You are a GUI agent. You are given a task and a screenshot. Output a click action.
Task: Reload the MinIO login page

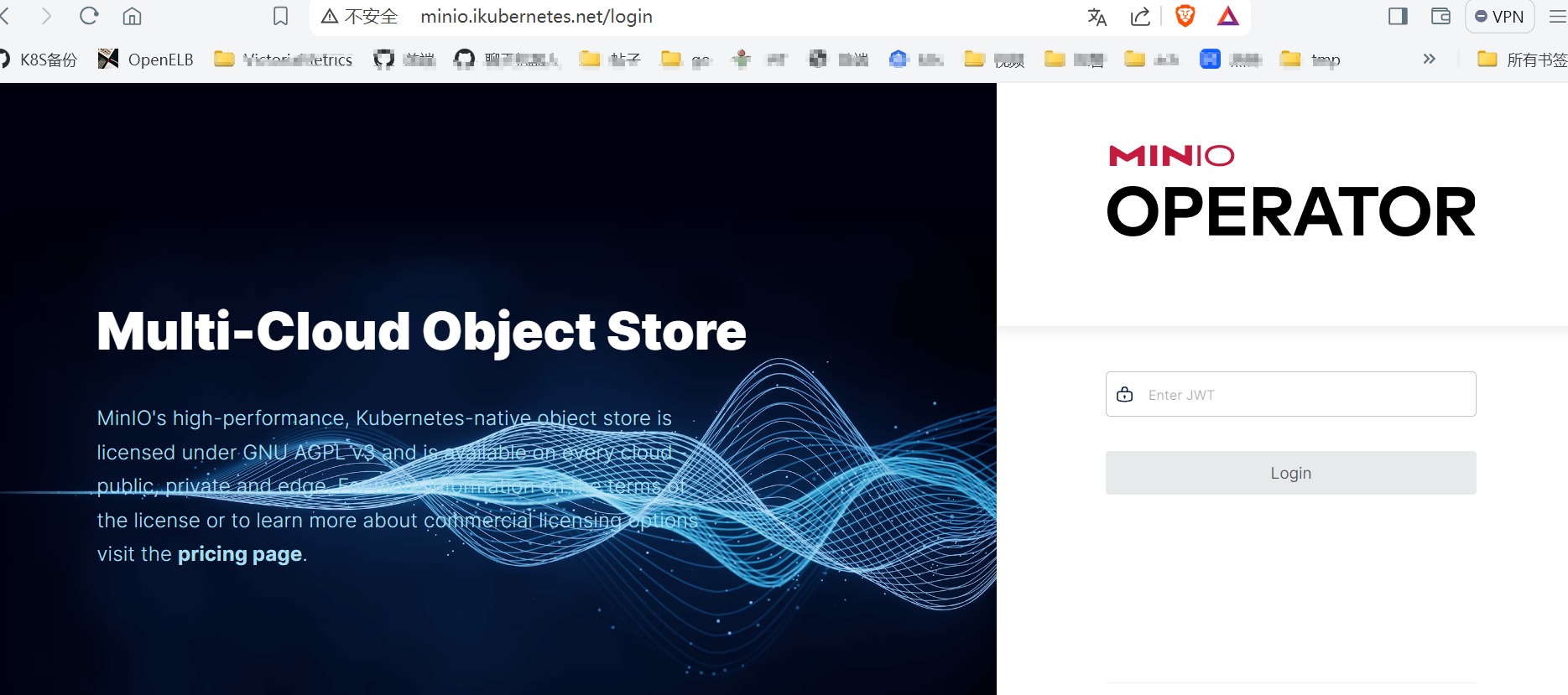tap(89, 16)
